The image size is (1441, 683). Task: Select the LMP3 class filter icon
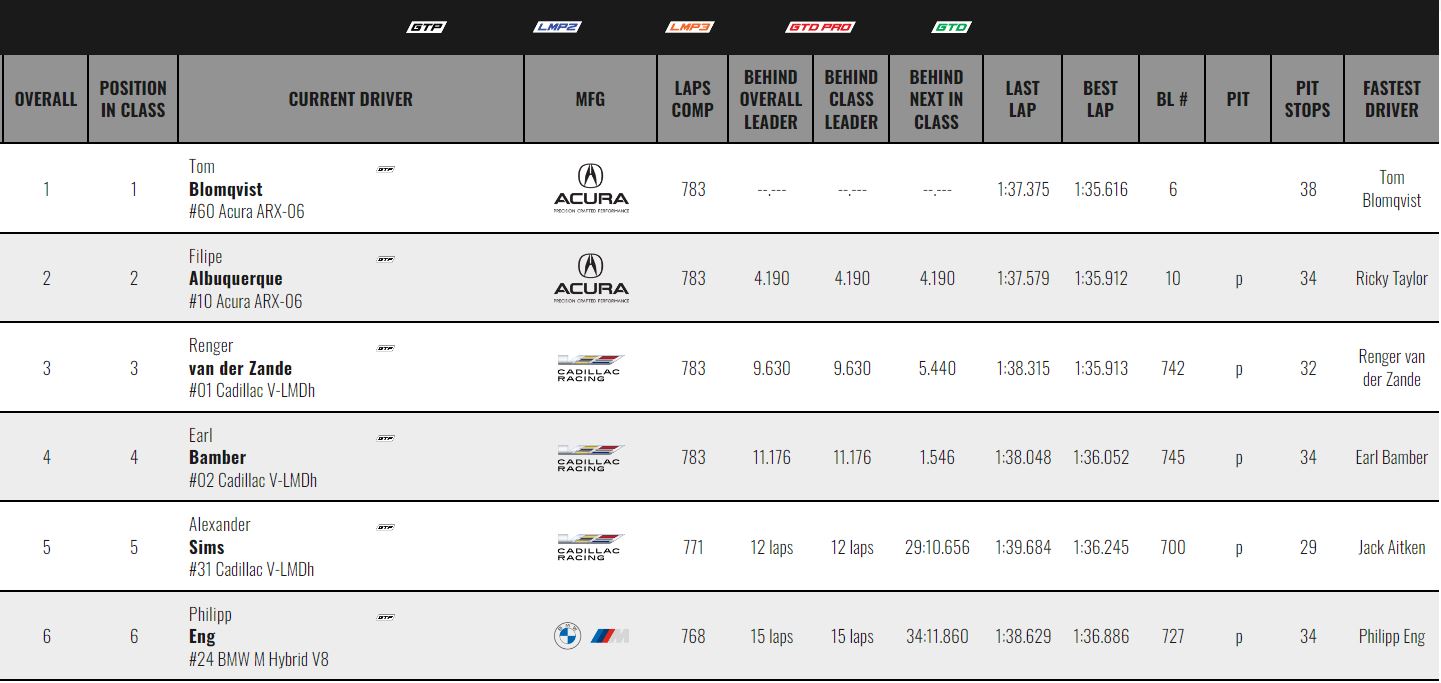click(x=689, y=27)
